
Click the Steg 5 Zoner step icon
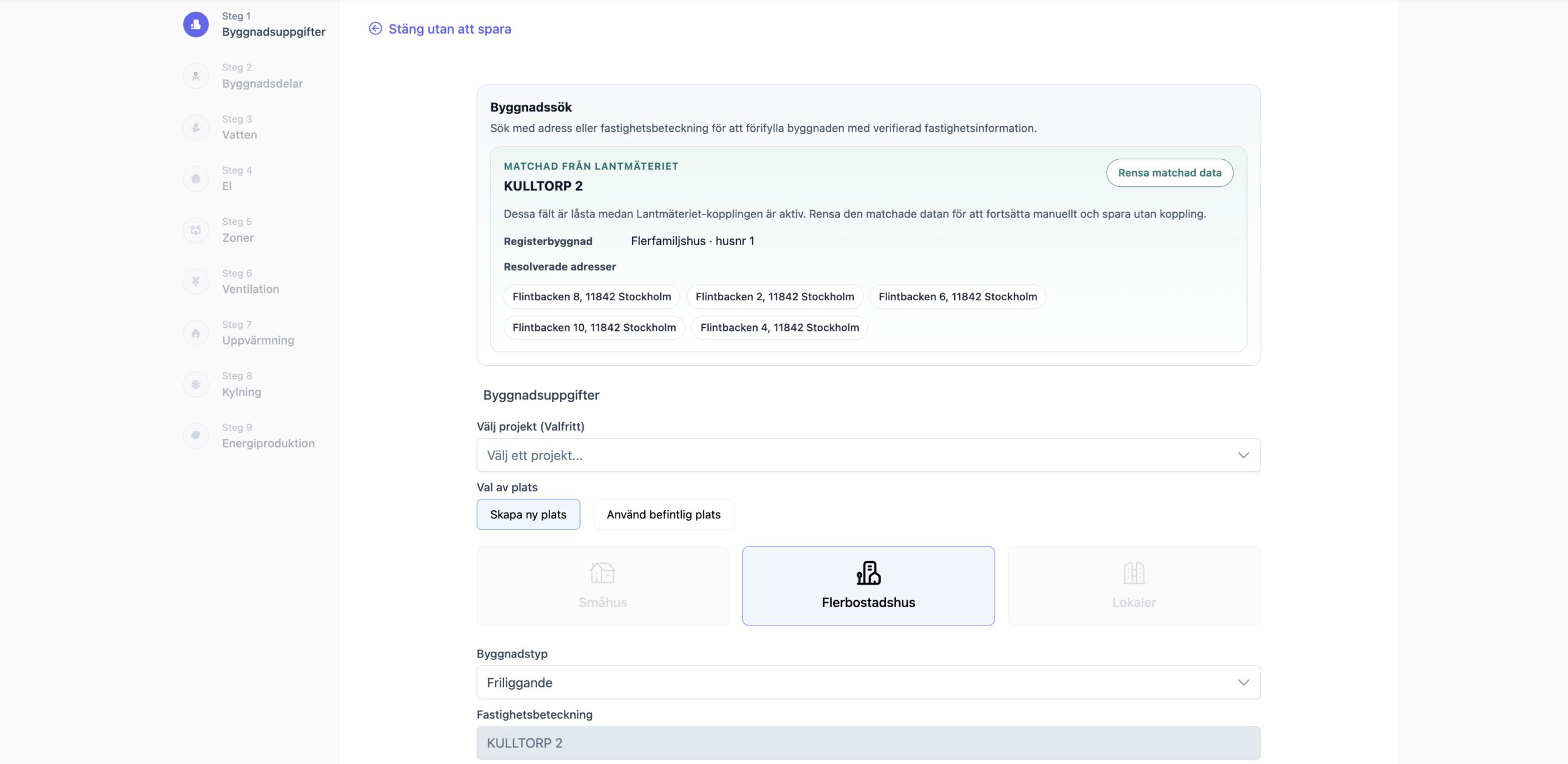coord(196,230)
